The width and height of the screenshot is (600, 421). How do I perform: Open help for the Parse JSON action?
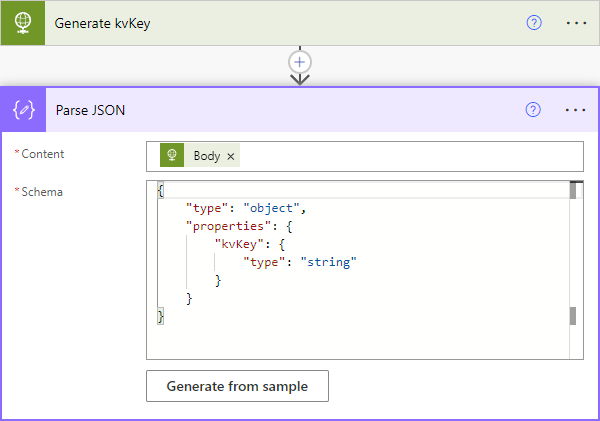pos(533,110)
